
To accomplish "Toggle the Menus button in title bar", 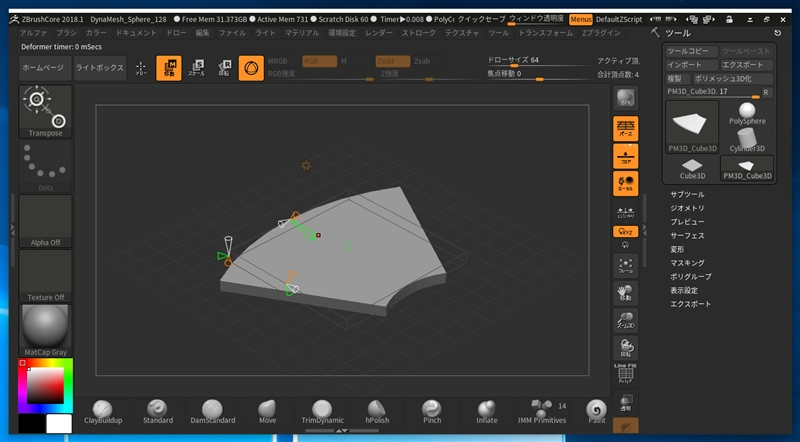I will pyautogui.click(x=581, y=19).
